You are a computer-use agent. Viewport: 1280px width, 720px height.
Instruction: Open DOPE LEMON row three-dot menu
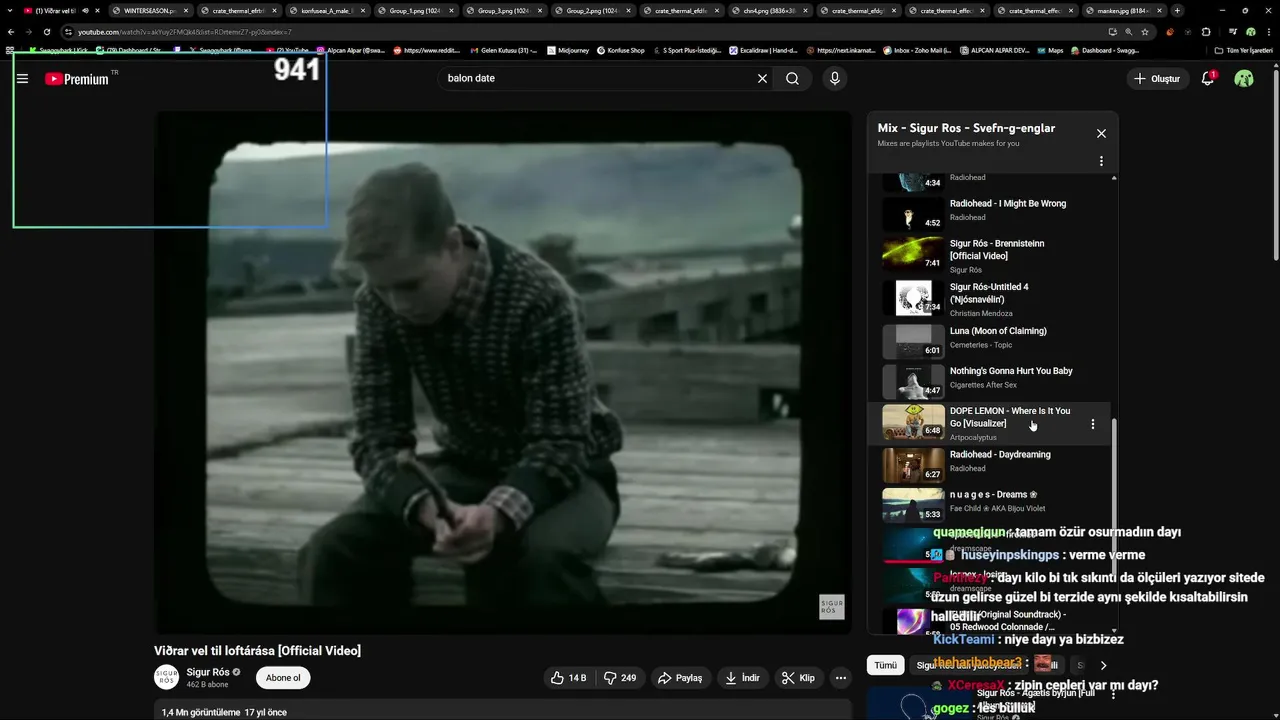click(1092, 424)
